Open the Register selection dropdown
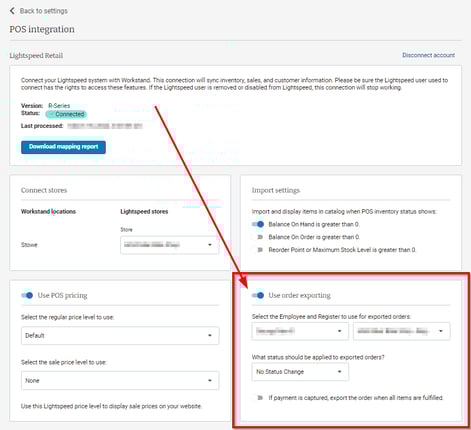 click(x=402, y=331)
